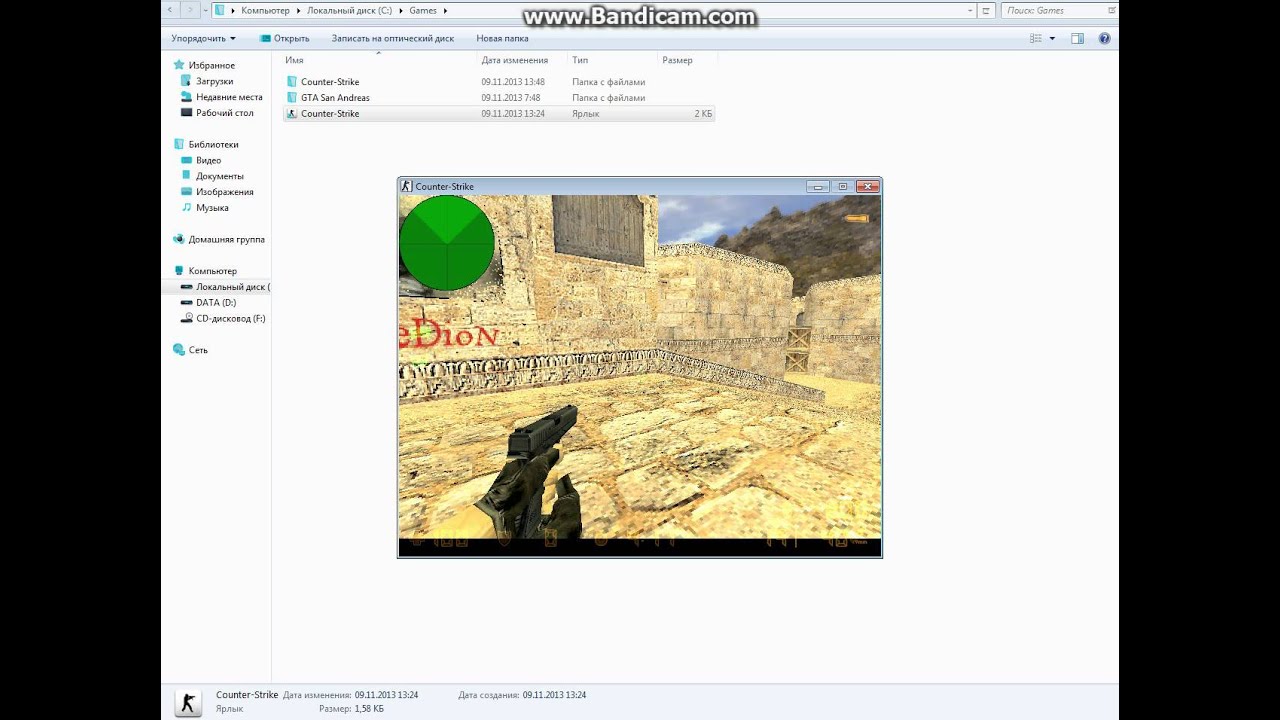Click the Видео library icon
The image size is (1280, 720).
coord(187,160)
